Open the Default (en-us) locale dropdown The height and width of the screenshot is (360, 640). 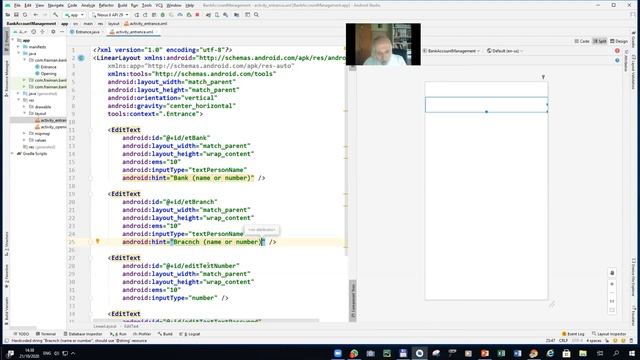(504, 51)
